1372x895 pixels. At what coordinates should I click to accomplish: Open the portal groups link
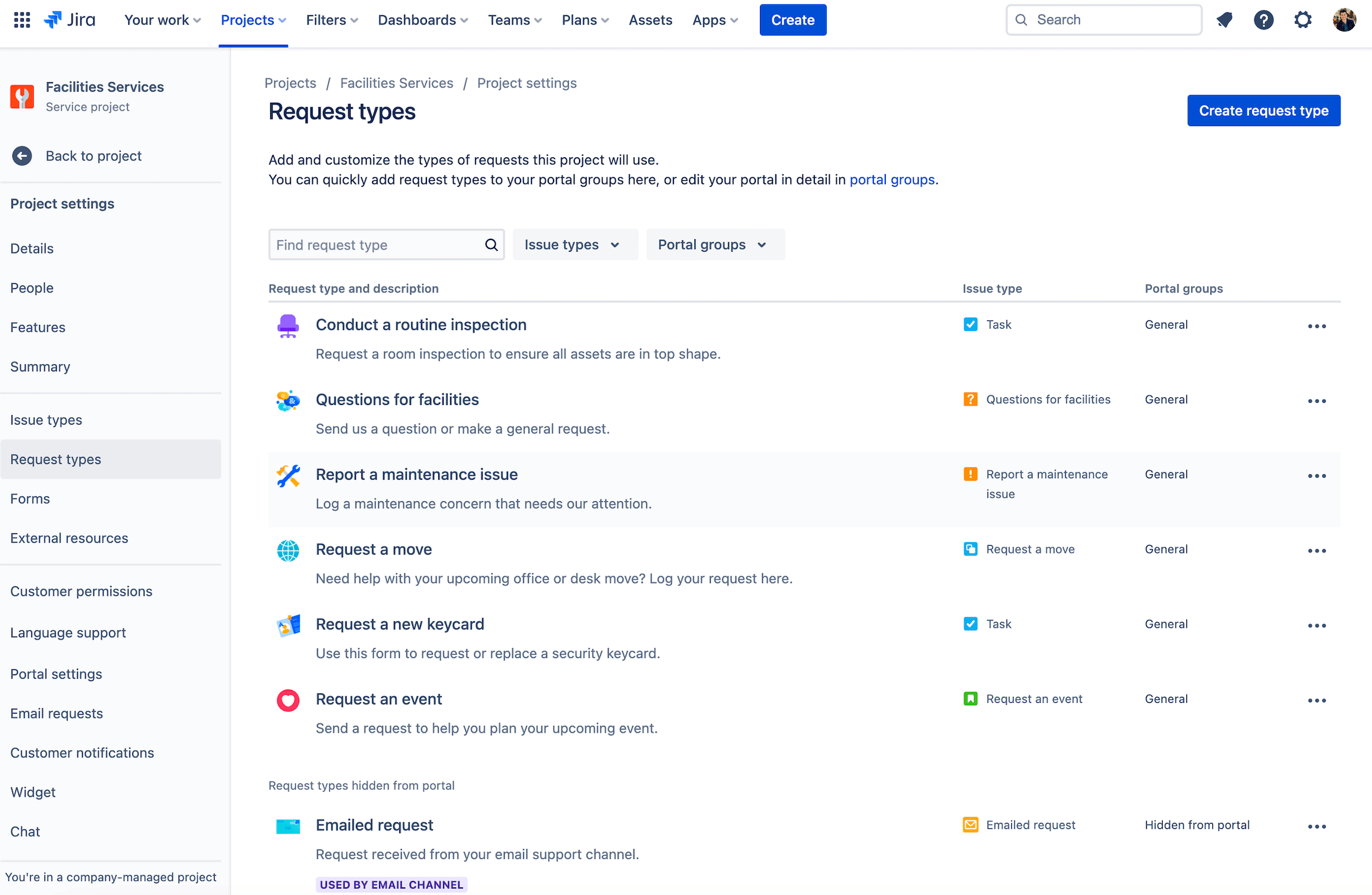click(892, 179)
